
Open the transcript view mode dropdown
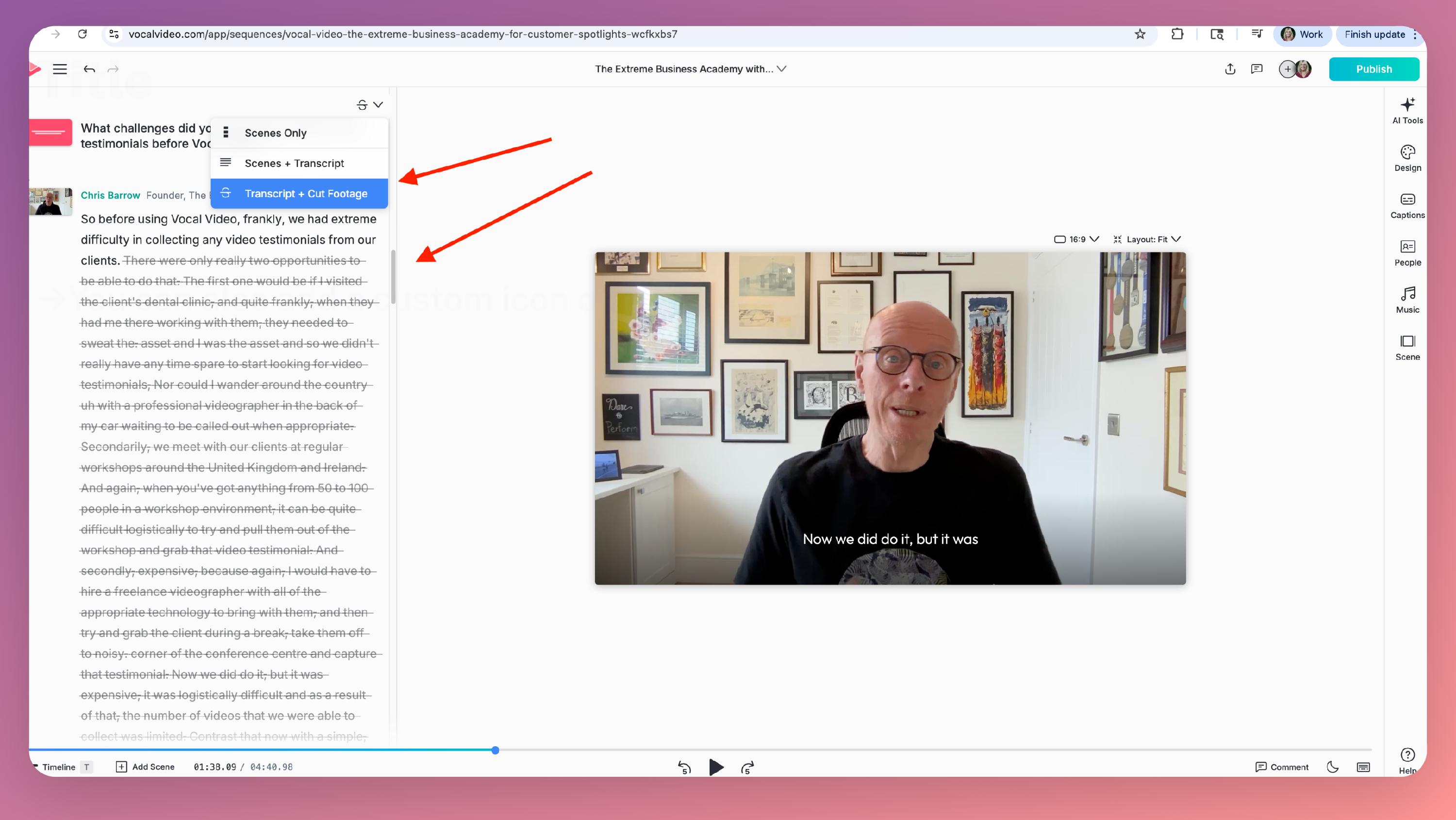370,104
